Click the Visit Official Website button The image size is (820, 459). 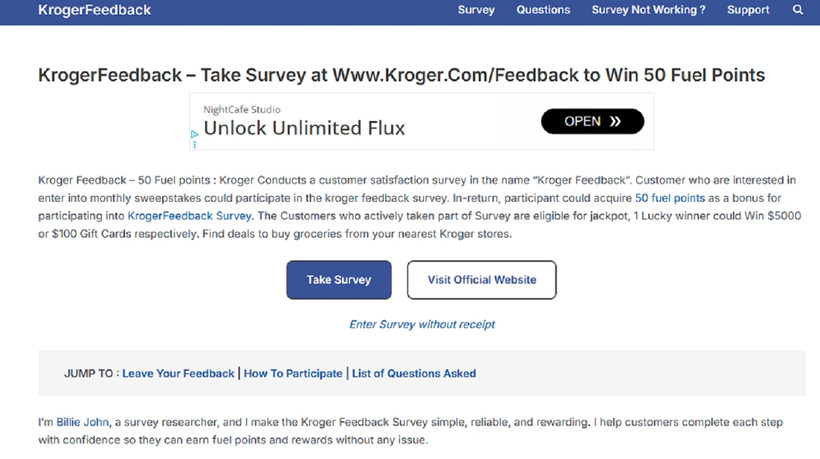[481, 280]
